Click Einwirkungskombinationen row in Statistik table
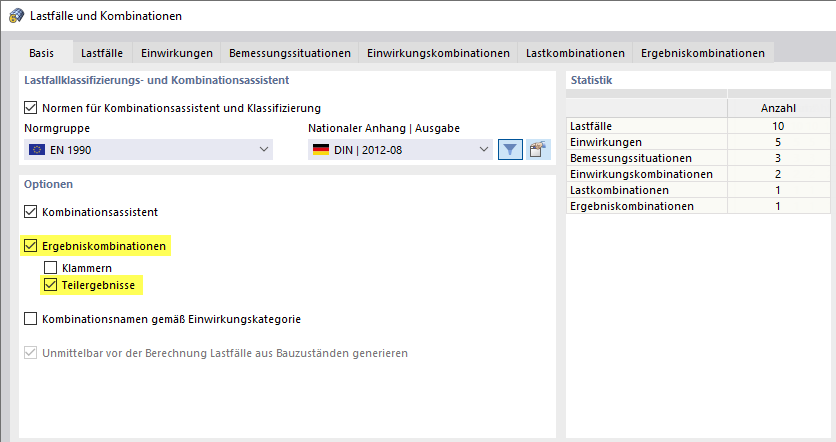Screen dimensions: 836x442 click(x=698, y=174)
